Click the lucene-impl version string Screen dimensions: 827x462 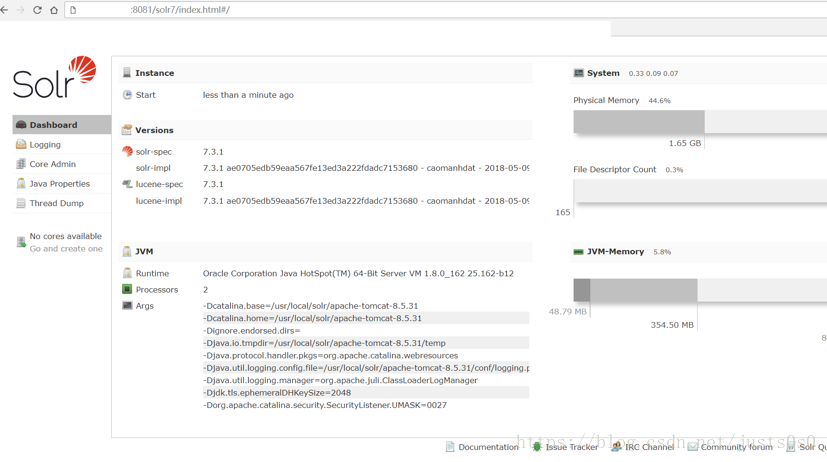tap(366, 201)
